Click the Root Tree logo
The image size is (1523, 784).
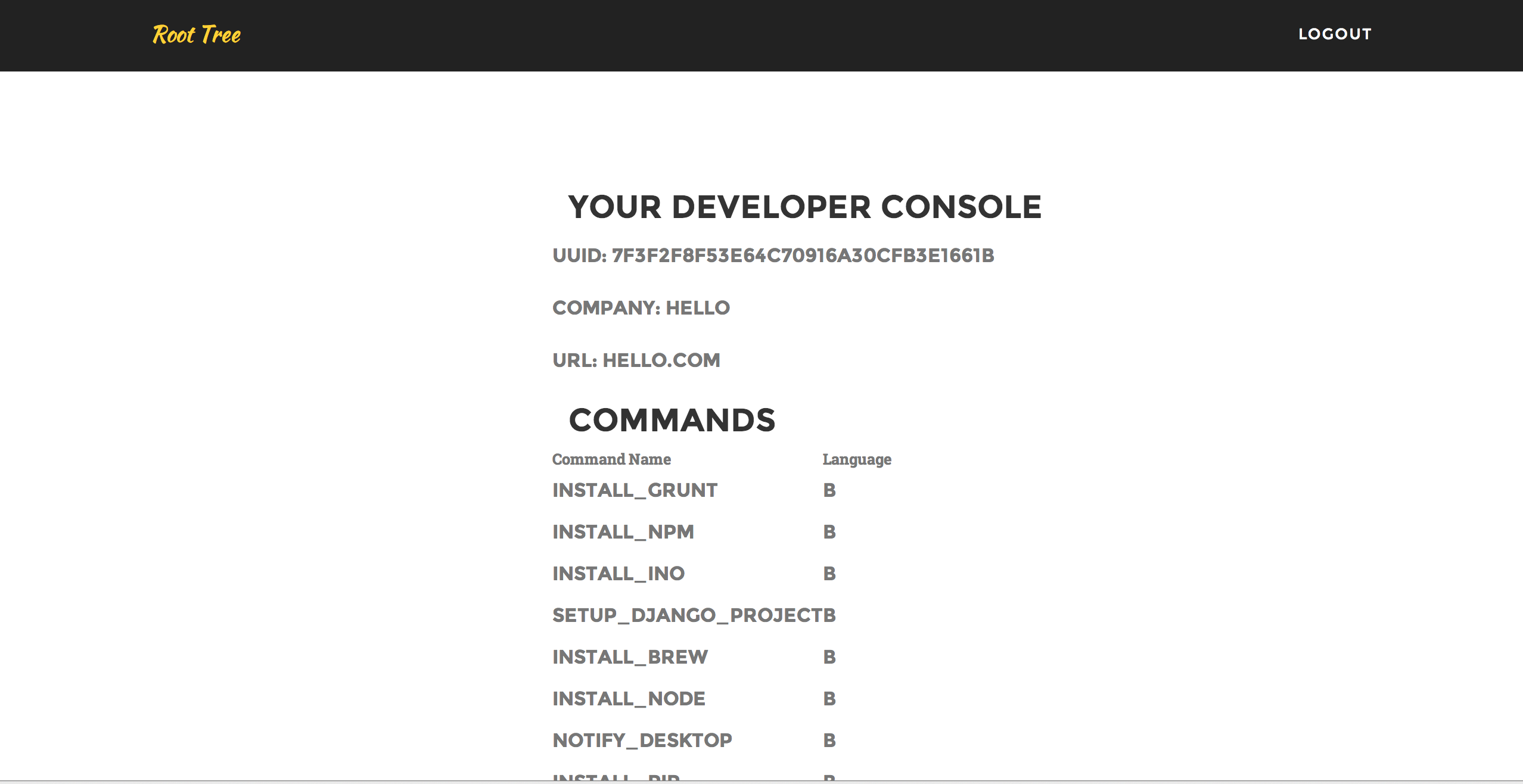197,35
